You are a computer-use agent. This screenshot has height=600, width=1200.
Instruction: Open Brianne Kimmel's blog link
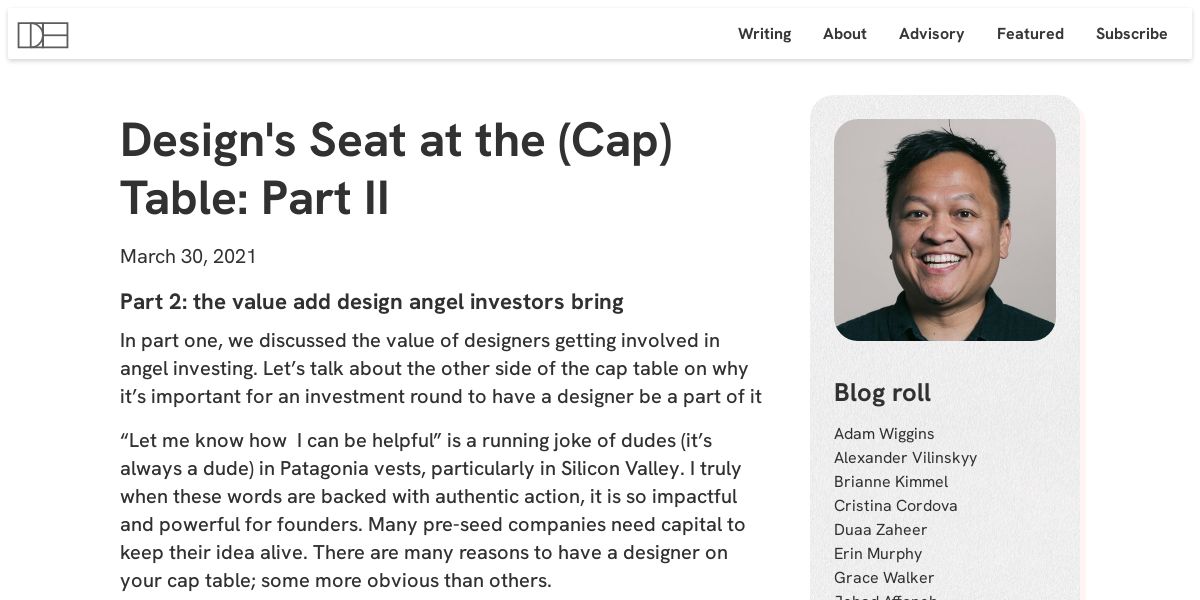890,482
